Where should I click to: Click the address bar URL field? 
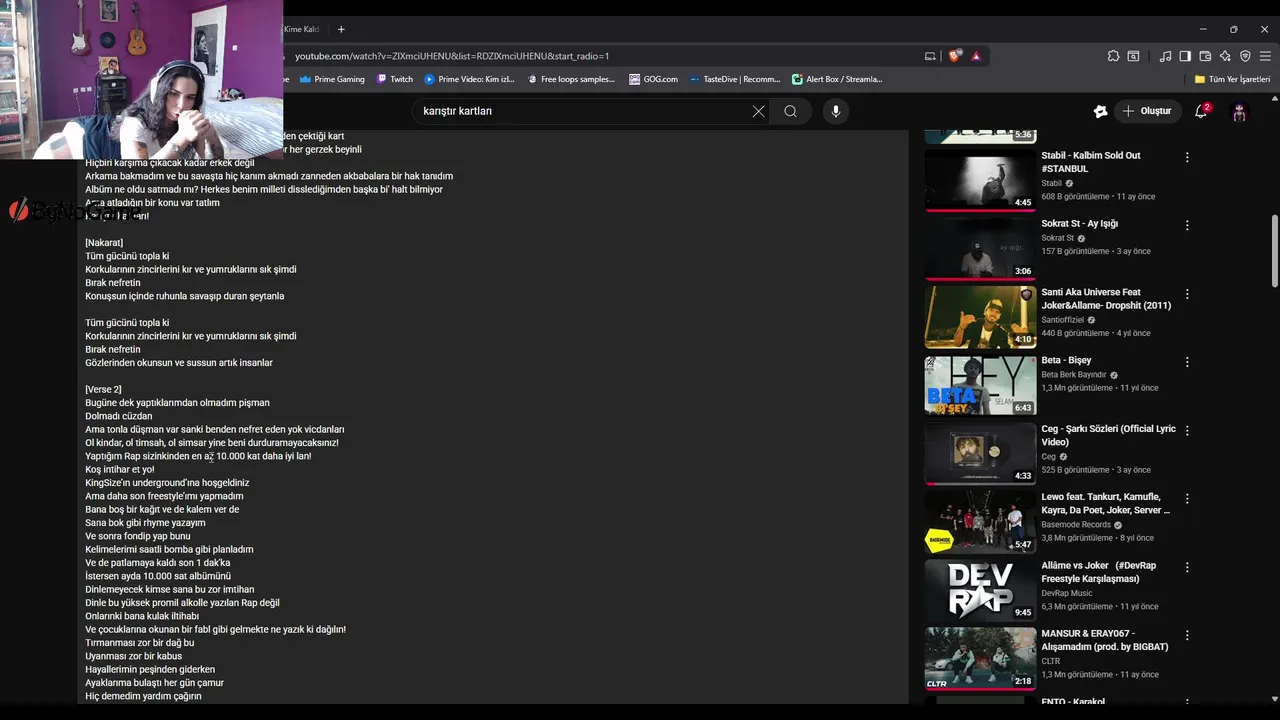pyautogui.click(x=600, y=56)
